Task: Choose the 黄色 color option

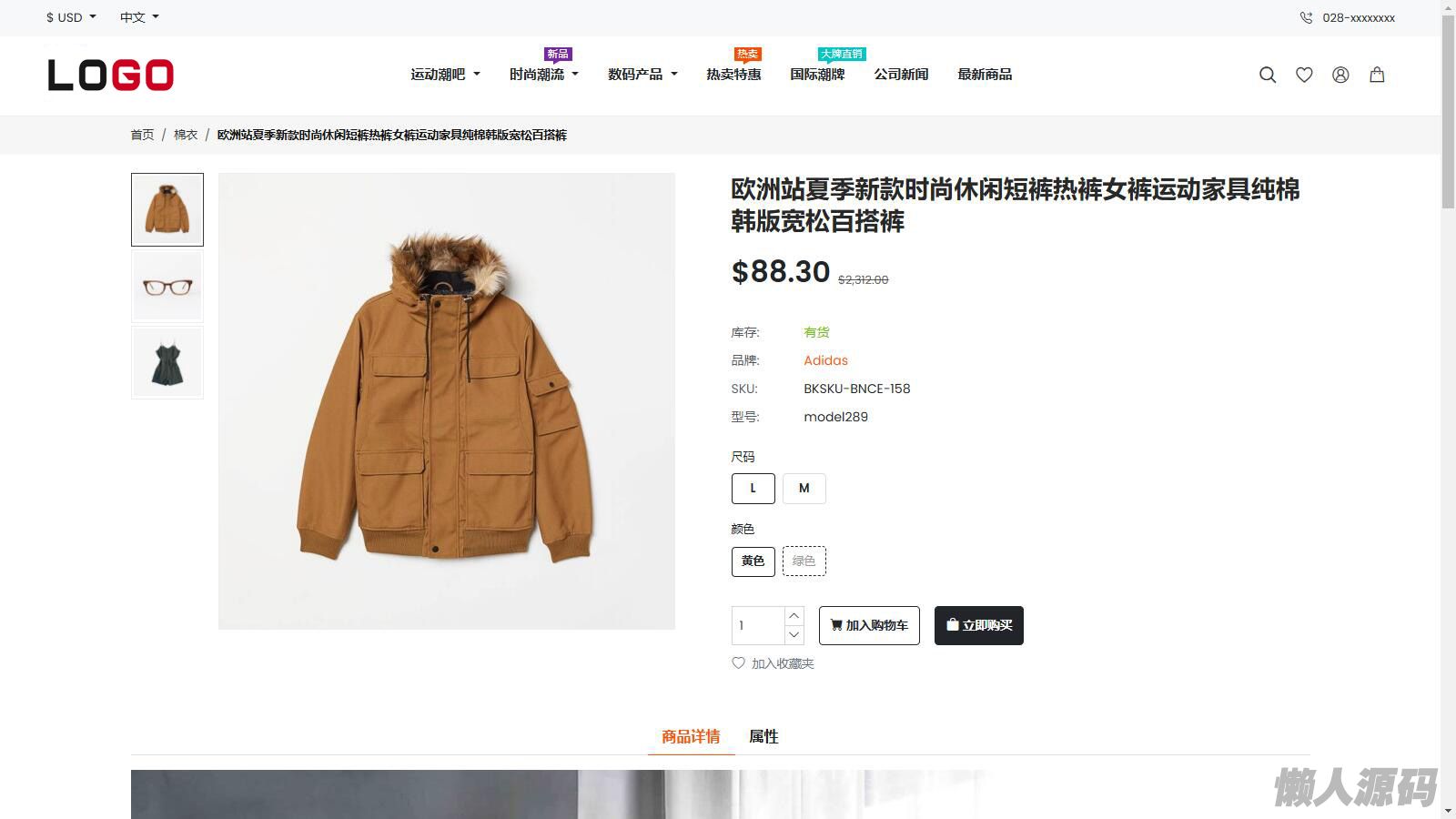Action: (x=753, y=561)
